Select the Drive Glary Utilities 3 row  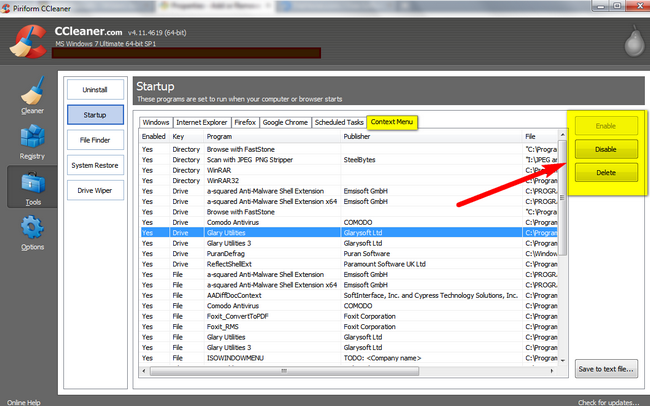(349, 243)
